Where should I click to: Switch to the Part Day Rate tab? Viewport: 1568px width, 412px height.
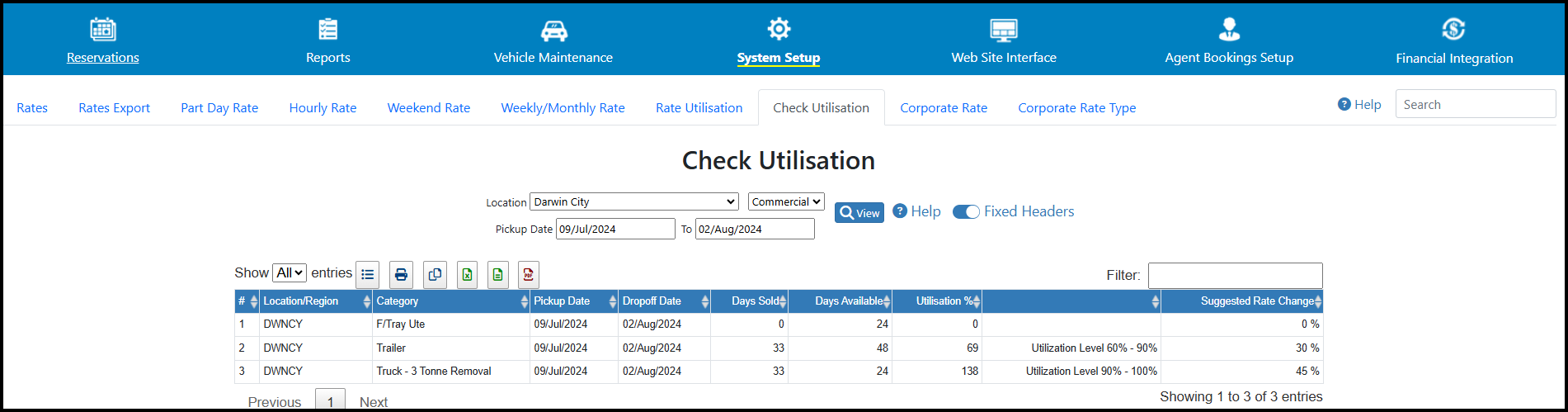[x=219, y=108]
